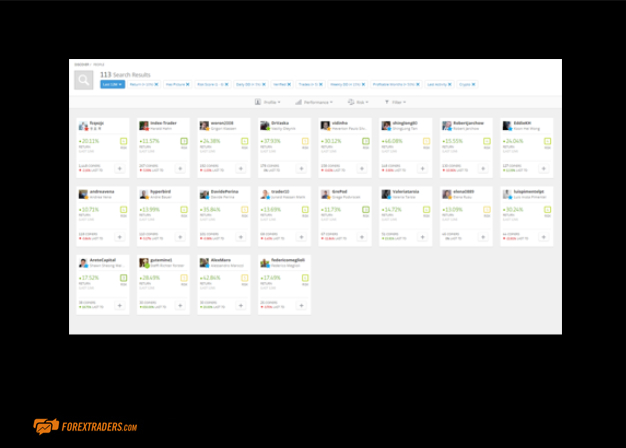Open the AlexMarro profile name link
Viewport: 626px width, 448px height.
(x=221, y=260)
